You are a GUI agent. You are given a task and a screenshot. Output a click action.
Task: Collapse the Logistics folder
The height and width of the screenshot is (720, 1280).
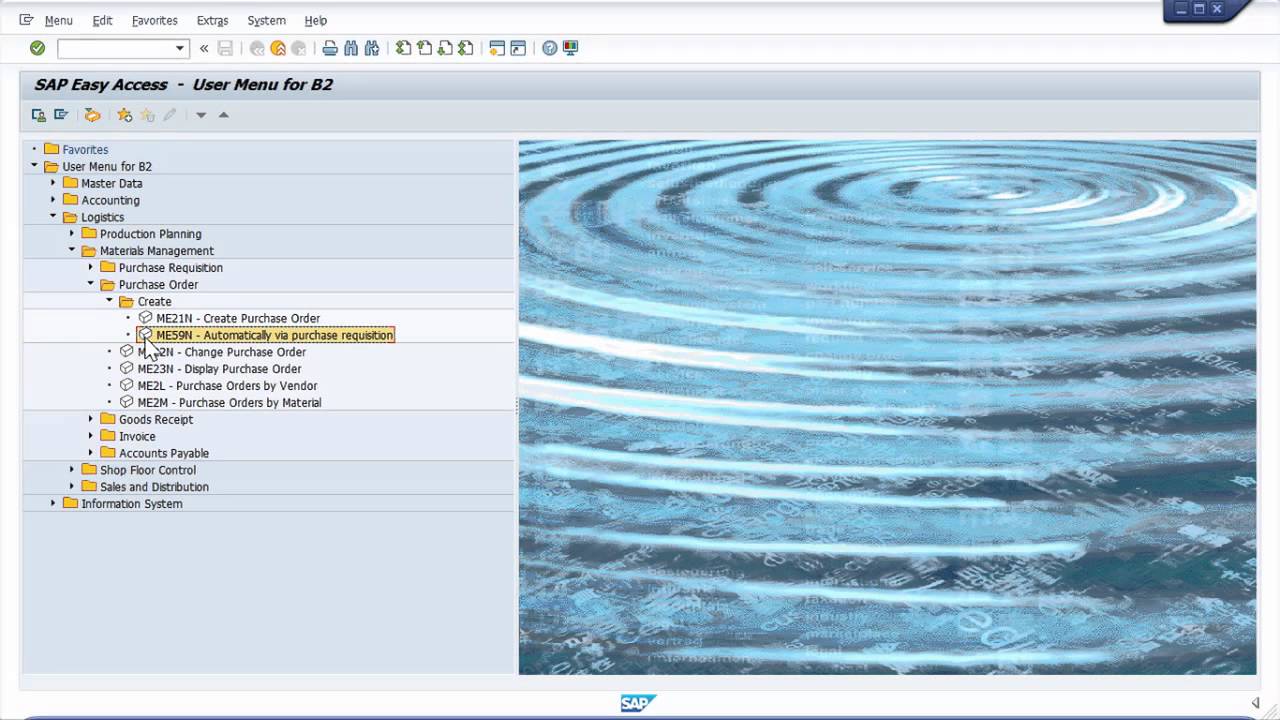tap(53, 217)
